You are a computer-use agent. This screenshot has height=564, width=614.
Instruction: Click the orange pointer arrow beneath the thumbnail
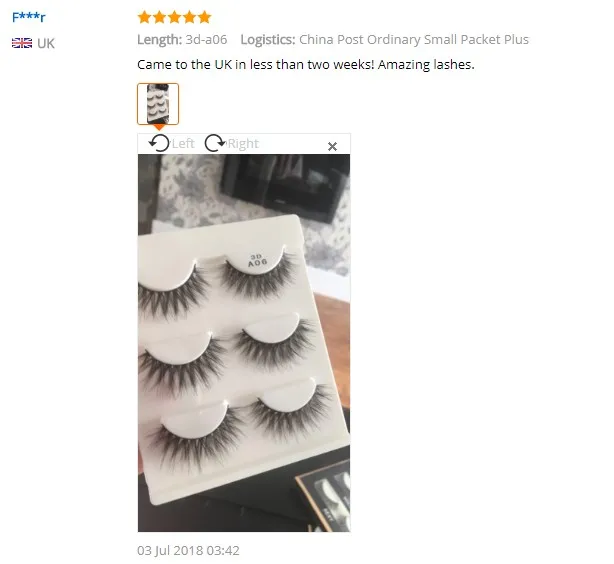159,128
